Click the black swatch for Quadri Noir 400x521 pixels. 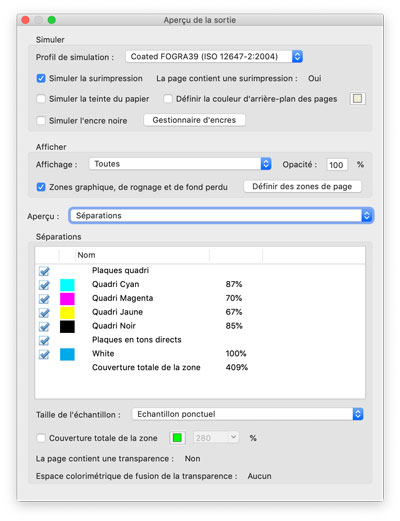(x=67, y=327)
